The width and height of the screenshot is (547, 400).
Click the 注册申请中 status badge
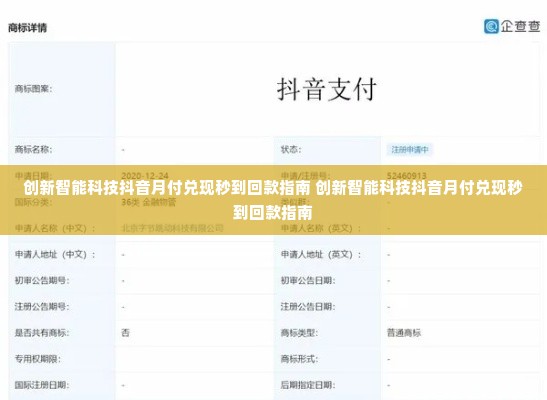point(410,150)
